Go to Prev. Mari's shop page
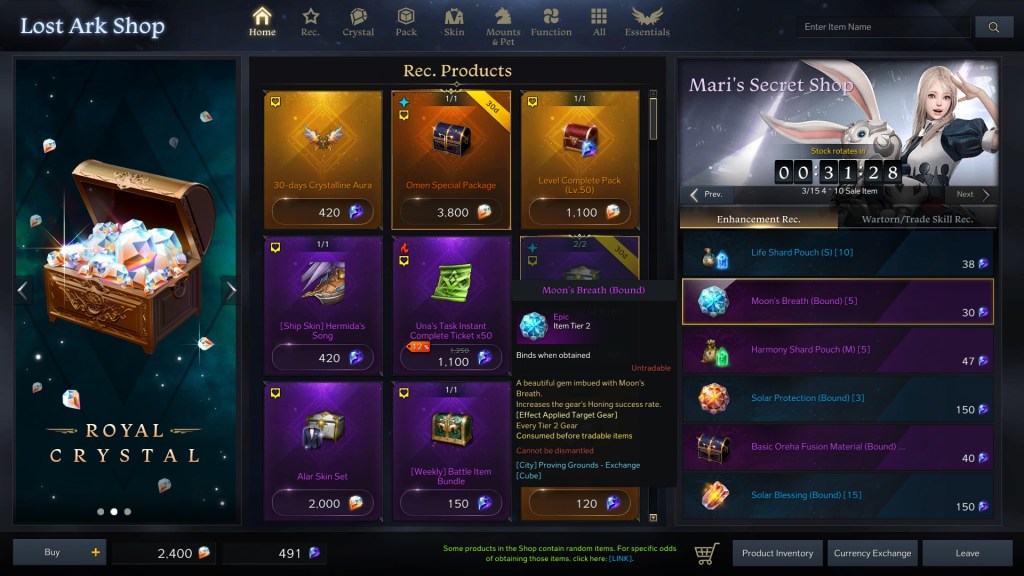This screenshot has height=576, width=1024. click(706, 194)
